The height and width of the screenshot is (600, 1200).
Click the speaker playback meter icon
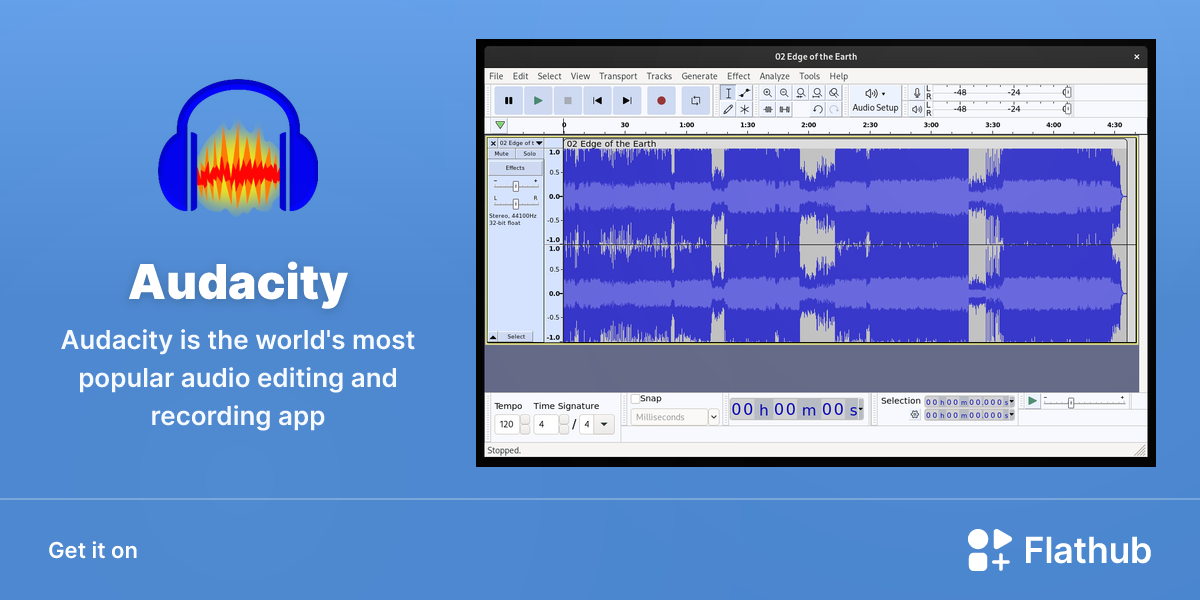tap(917, 108)
